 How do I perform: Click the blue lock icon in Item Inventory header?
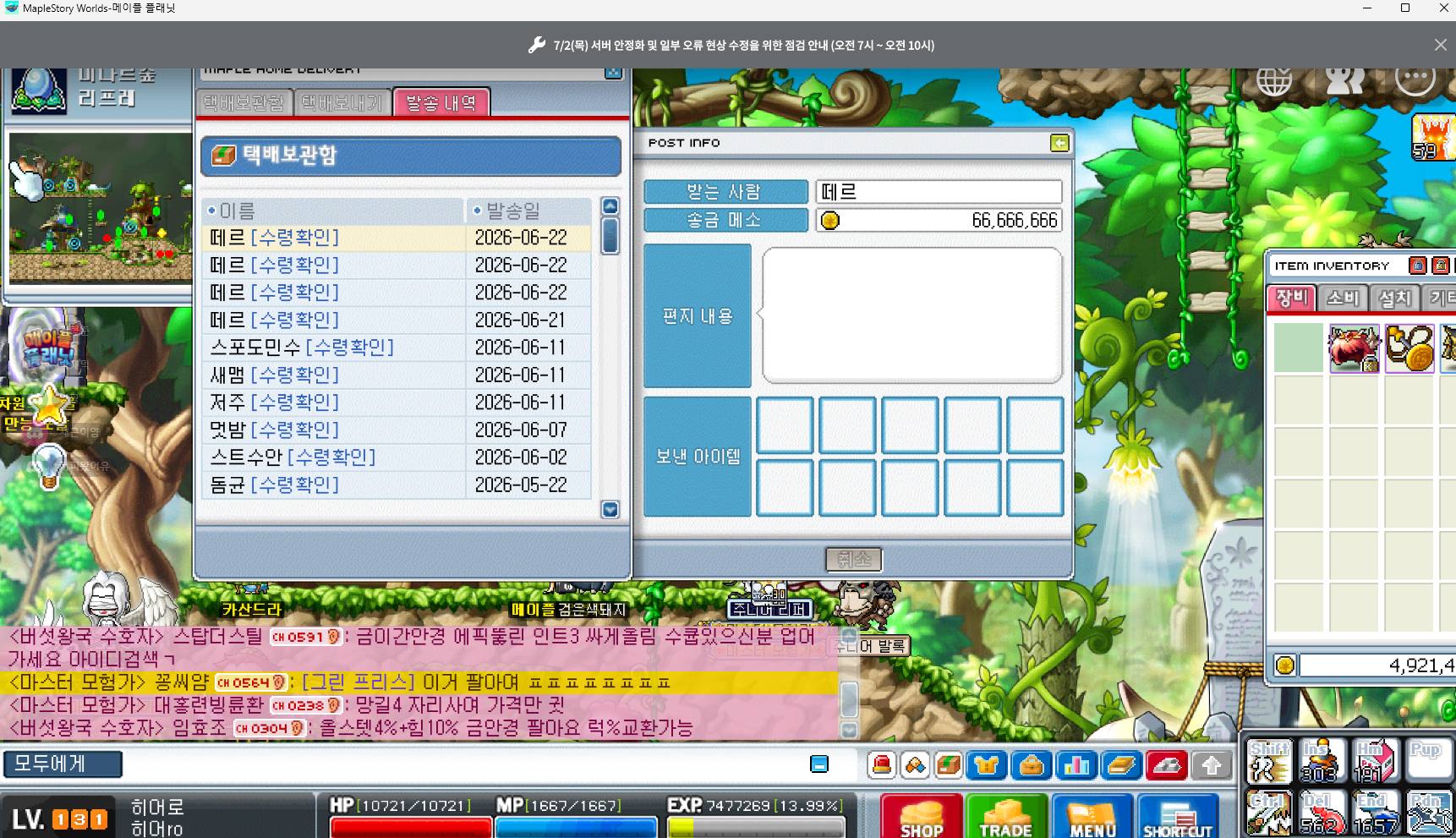tap(1418, 266)
